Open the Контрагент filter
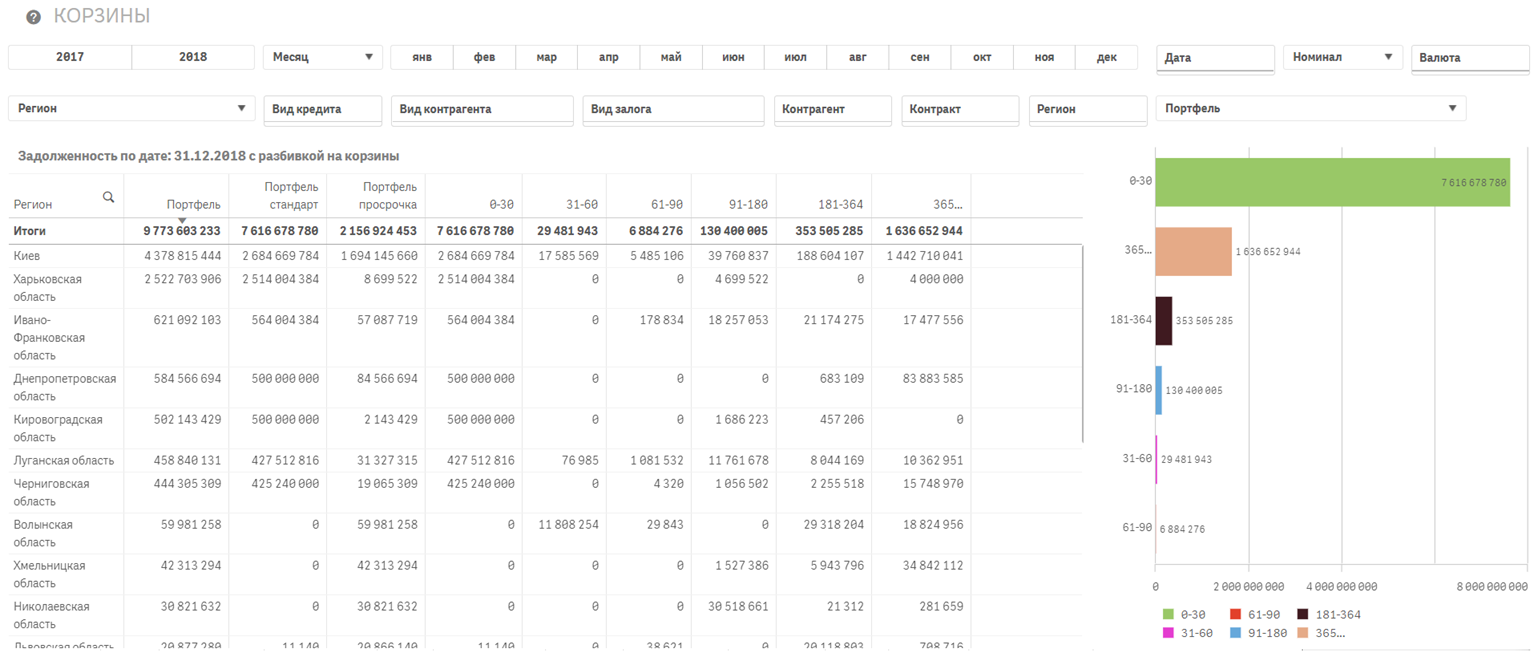 click(832, 109)
